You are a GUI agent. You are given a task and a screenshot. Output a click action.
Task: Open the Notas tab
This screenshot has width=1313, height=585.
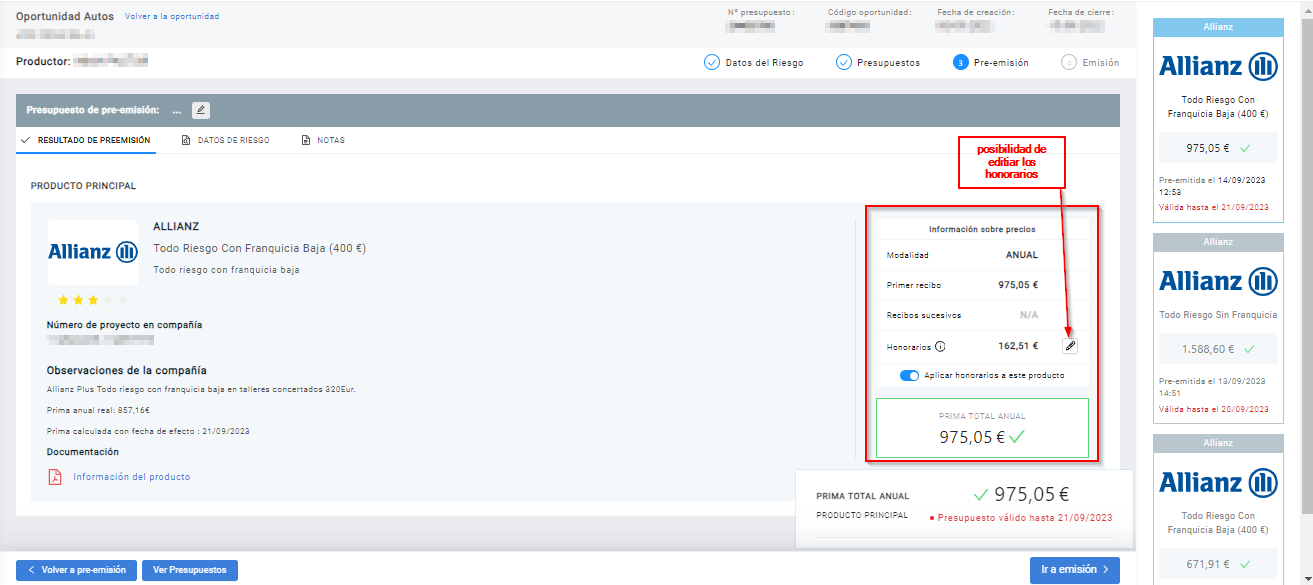pyautogui.click(x=323, y=141)
